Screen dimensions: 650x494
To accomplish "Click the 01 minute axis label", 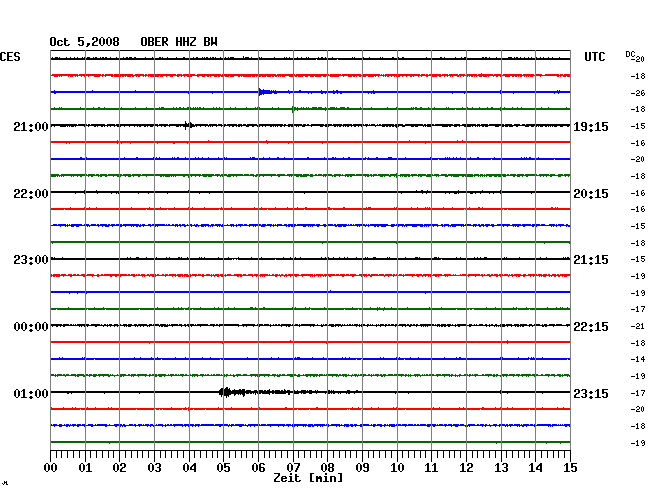I will point(85,468).
